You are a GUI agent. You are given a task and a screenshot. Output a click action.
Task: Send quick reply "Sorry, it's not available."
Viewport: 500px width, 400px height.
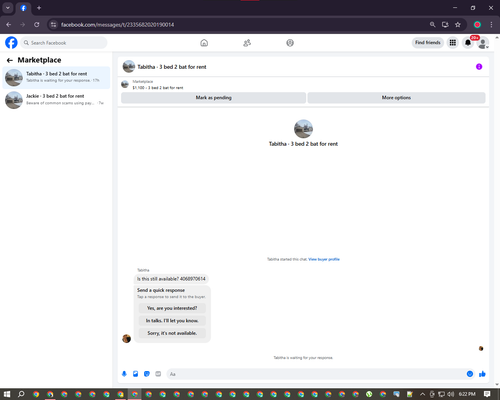coord(172,333)
